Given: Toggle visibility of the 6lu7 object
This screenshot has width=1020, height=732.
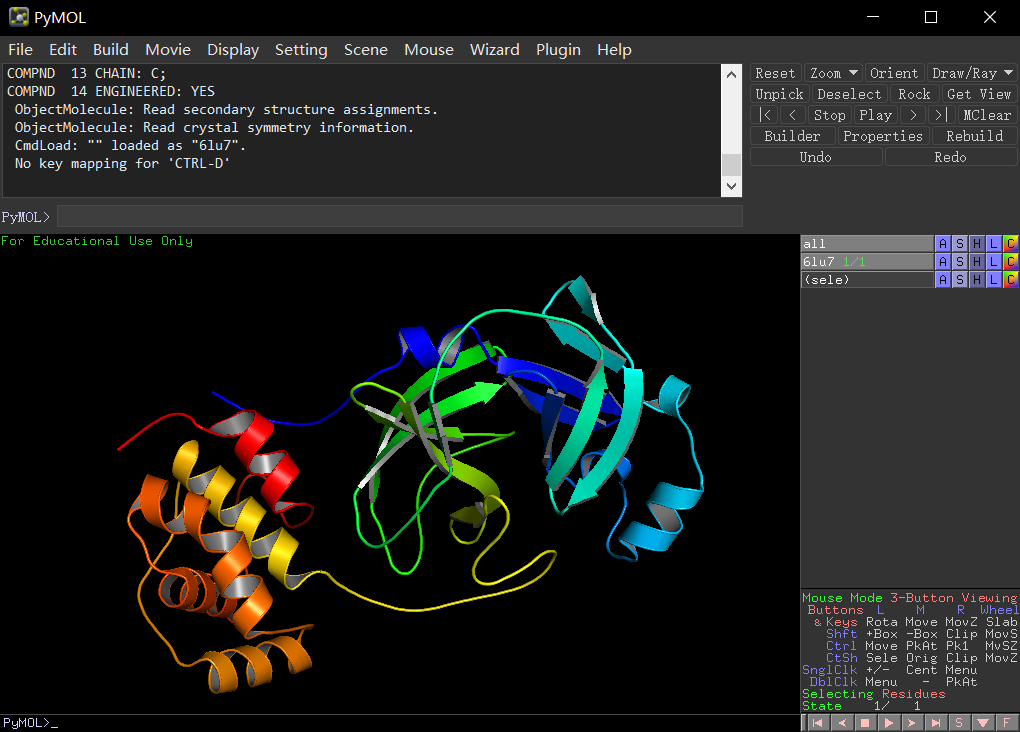Looking at the screenshot, I should pyautogui.click(x=866, y=262).
